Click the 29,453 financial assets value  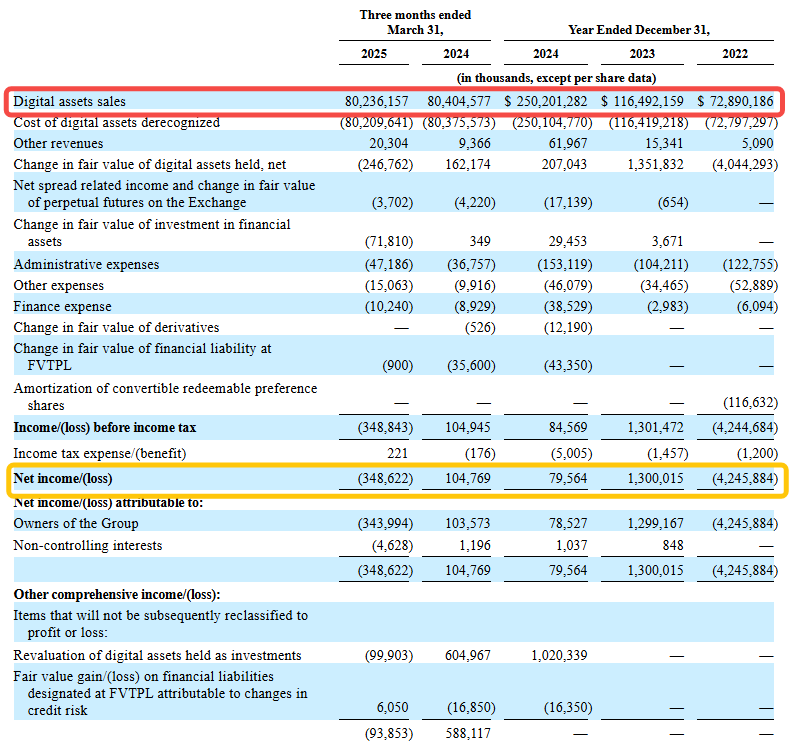tap(568, 242)
